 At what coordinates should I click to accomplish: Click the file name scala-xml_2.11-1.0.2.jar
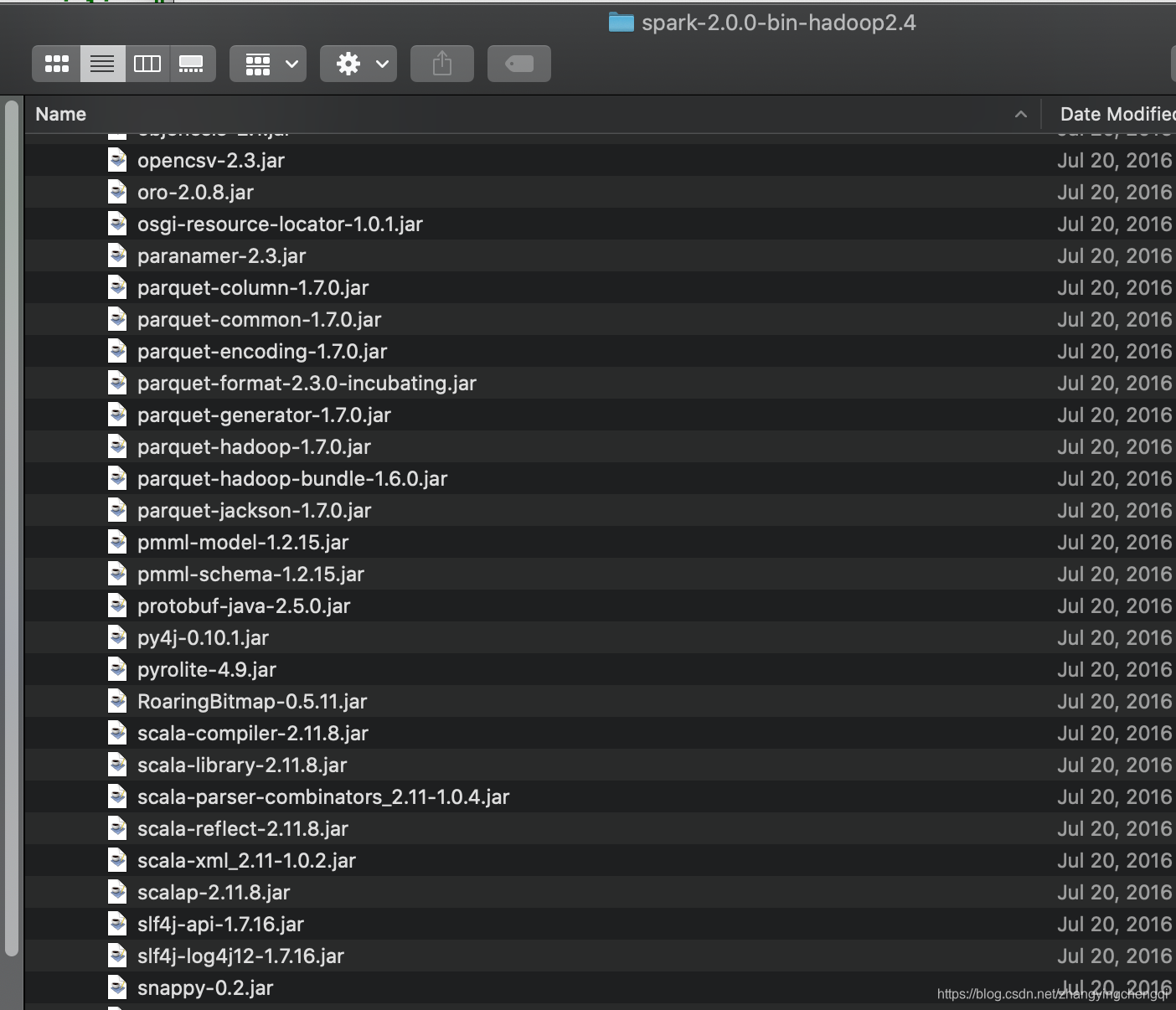(x=246, y=861)
